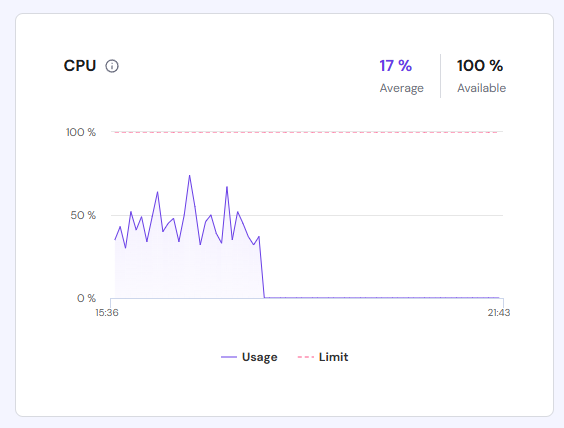This screenshot has height=428, width=564.
Task: Click the Average caption text
Action: [401, 88]
